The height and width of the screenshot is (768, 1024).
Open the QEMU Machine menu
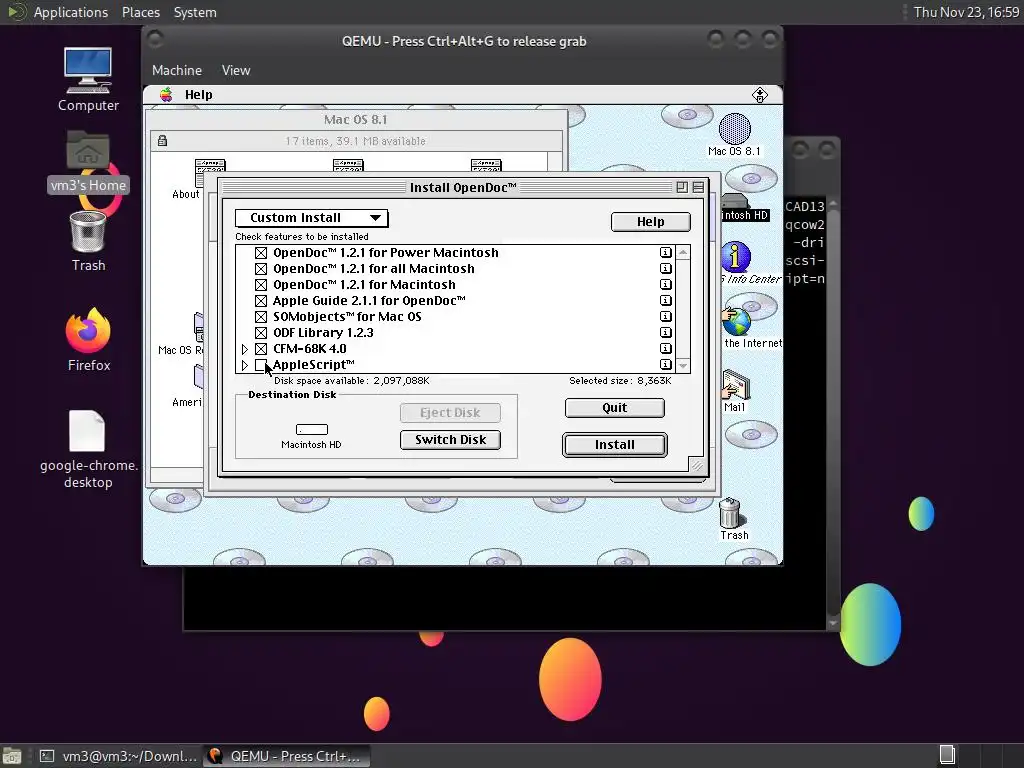coord(177,71)
